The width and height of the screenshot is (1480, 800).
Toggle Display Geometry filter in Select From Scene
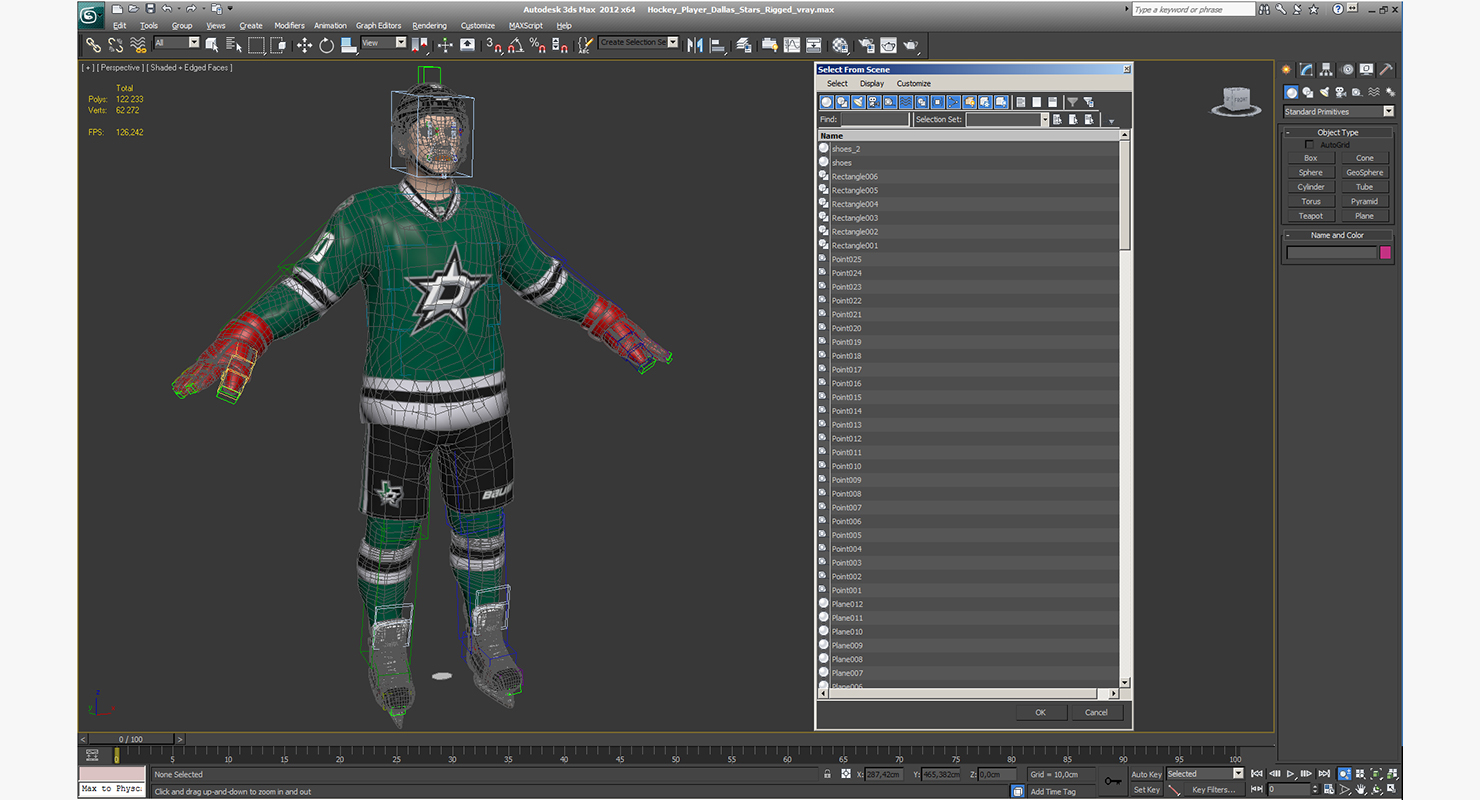[826, 102]
